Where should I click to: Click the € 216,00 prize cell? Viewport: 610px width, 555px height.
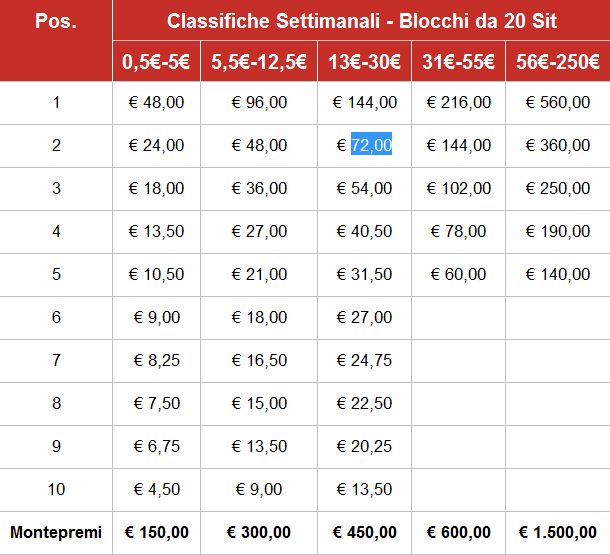pyautogui.click(x=458, y=103)
